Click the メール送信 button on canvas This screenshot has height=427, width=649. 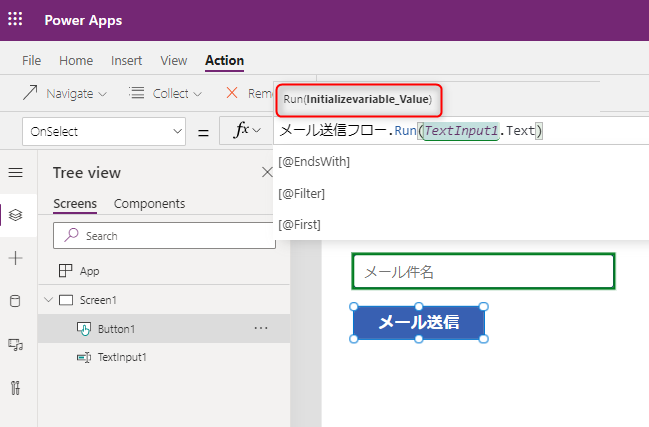tap(418, 322)
